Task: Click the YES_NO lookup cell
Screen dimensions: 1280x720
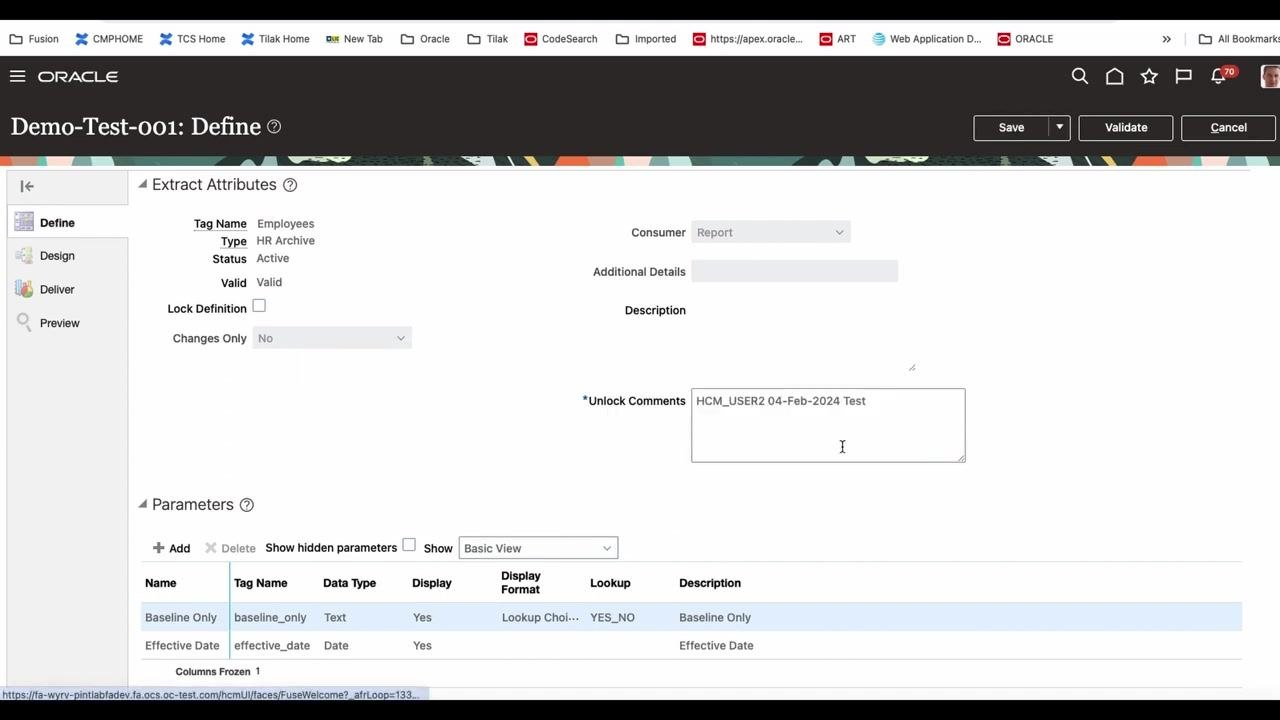Action: pos(613,617)
